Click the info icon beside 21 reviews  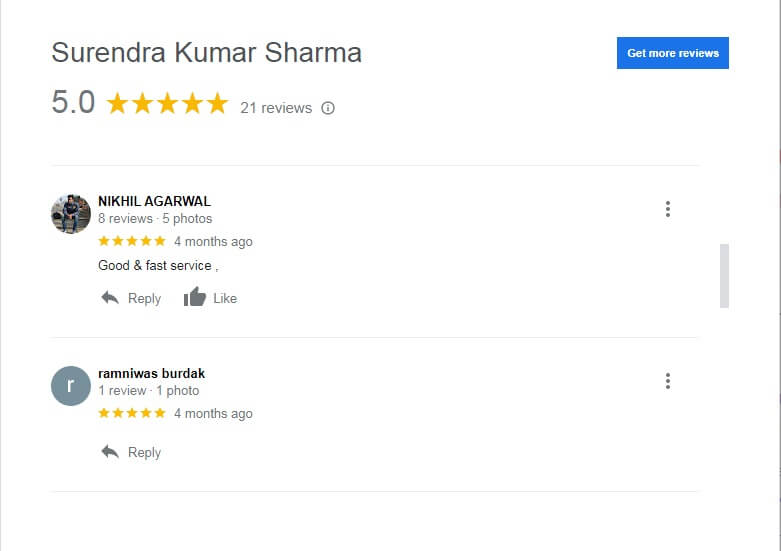pyautogui.click(x=328, y=108)
